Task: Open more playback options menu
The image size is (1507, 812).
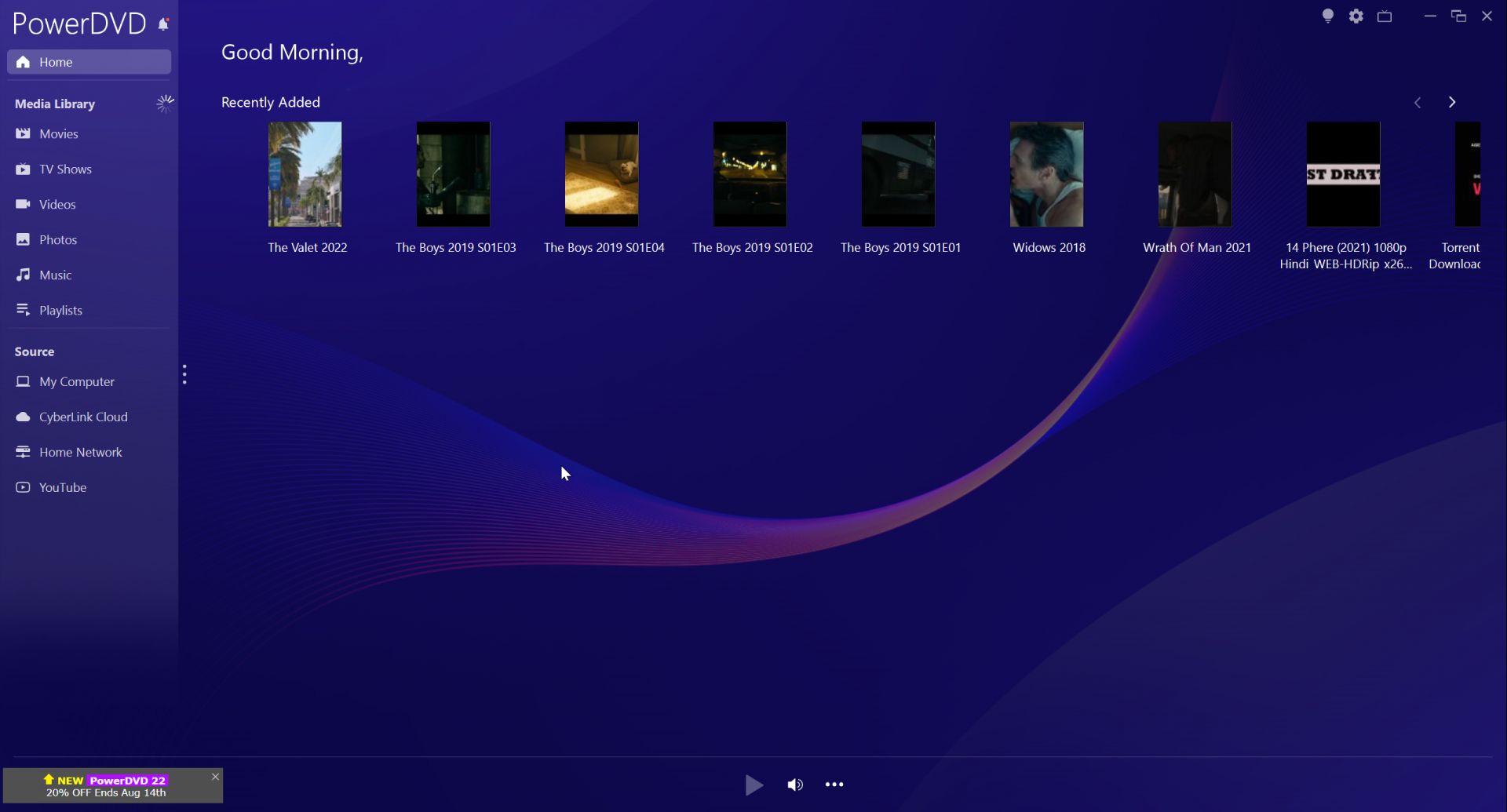Action: [834, 785]
